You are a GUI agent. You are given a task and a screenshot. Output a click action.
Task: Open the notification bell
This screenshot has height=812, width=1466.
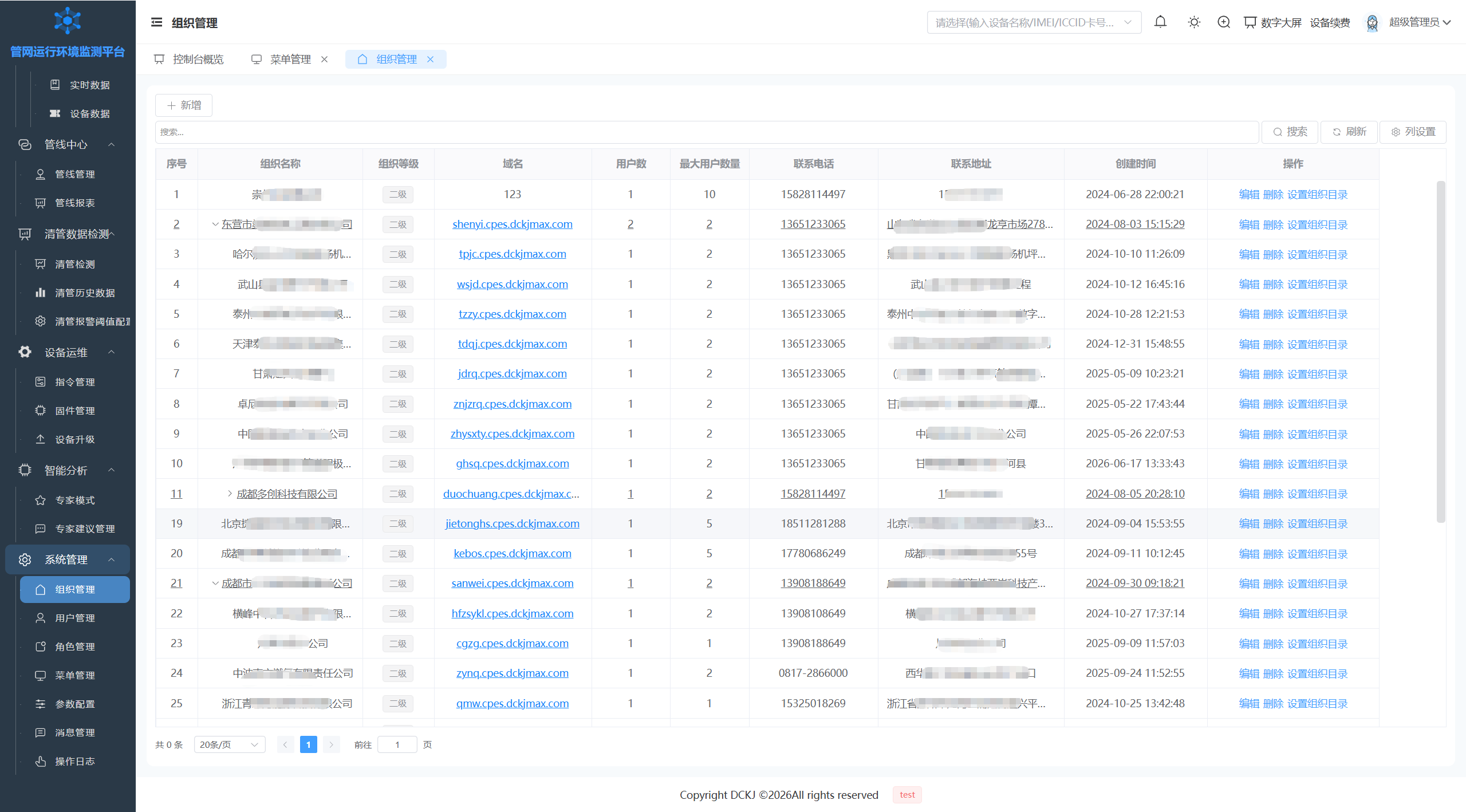pyautogui.click(x=1160, y=22)
